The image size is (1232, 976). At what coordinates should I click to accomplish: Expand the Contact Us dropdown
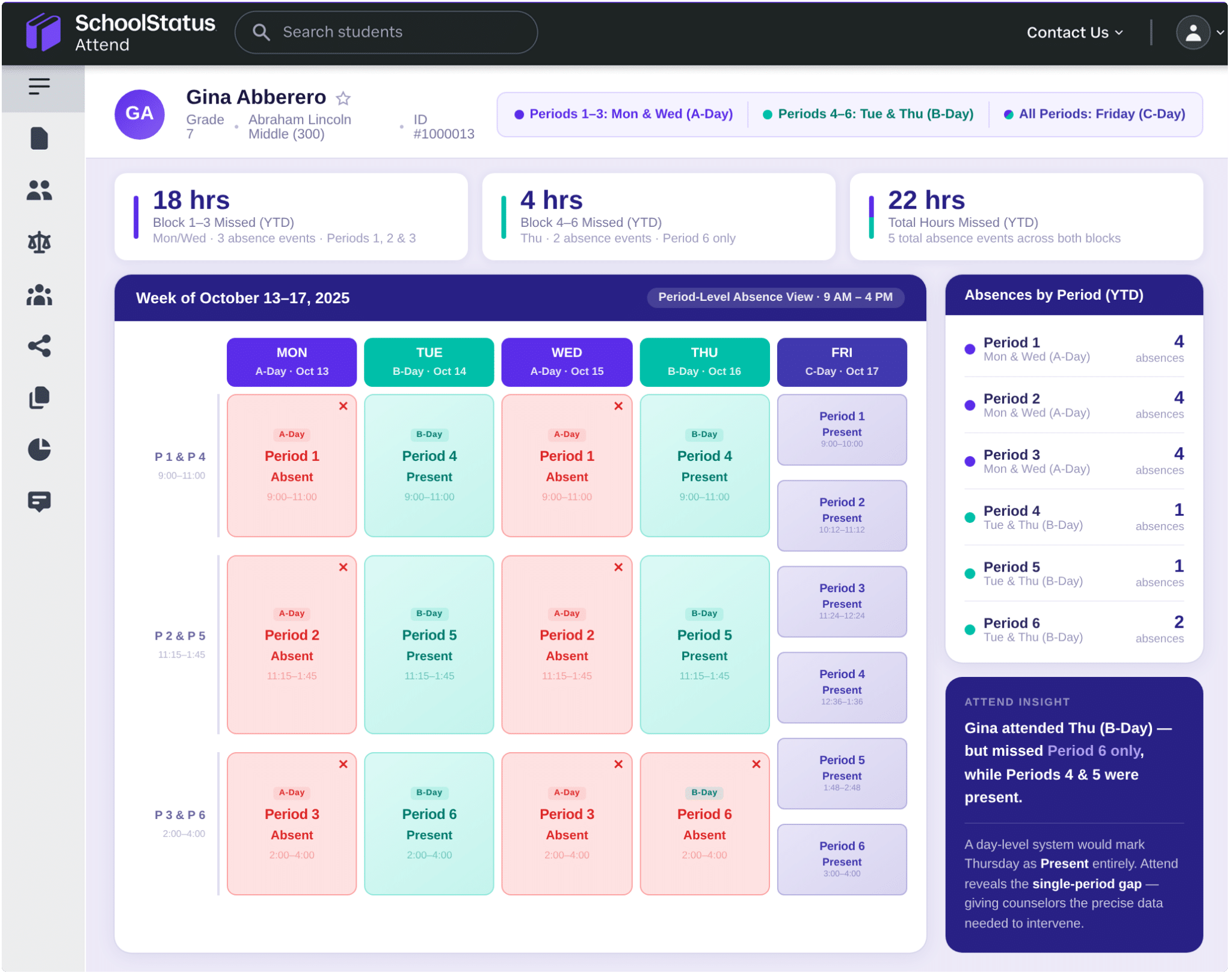pyautogui.click(x=1074, y=32)
